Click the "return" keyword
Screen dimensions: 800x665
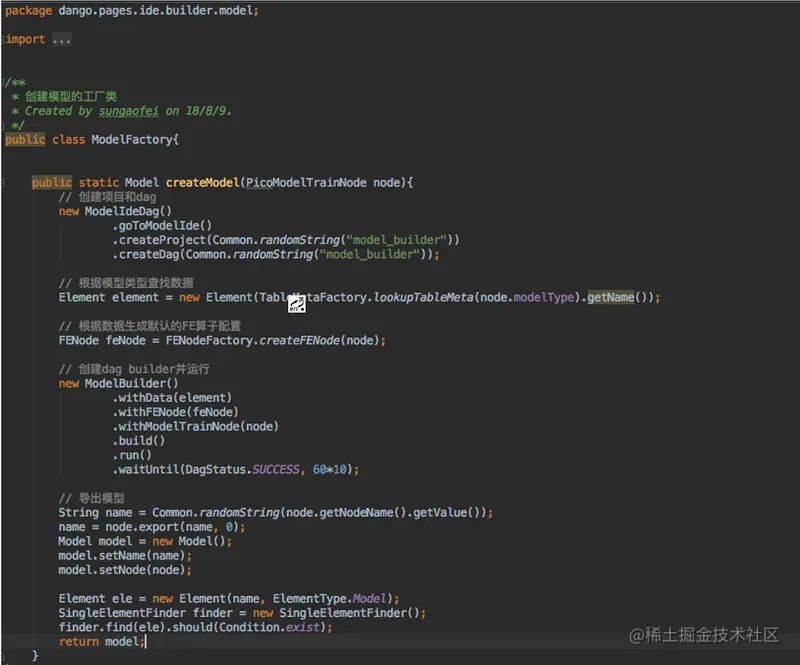(79, 642)
